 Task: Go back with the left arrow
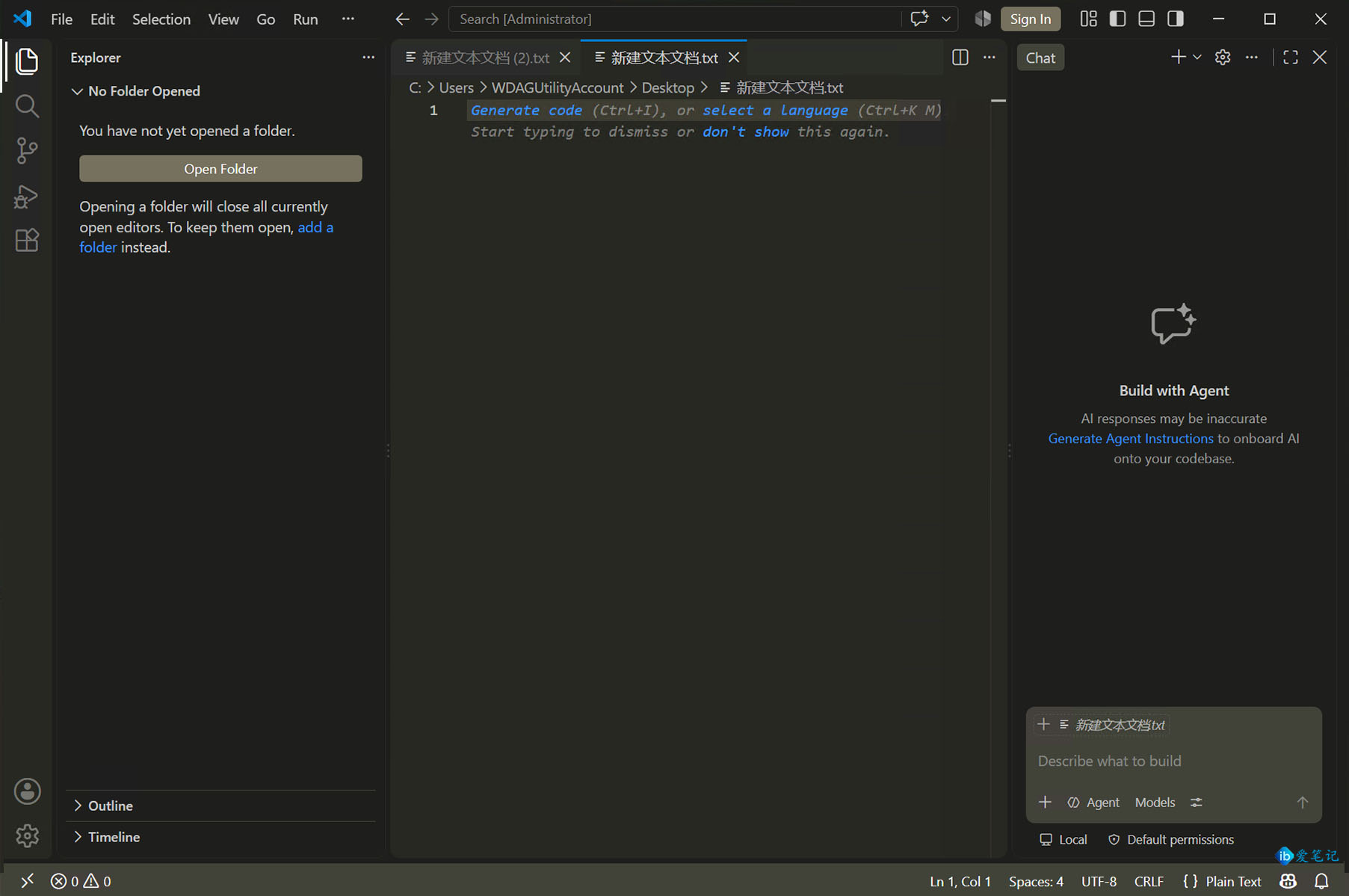pyautogui.click(x=402, y=19)
